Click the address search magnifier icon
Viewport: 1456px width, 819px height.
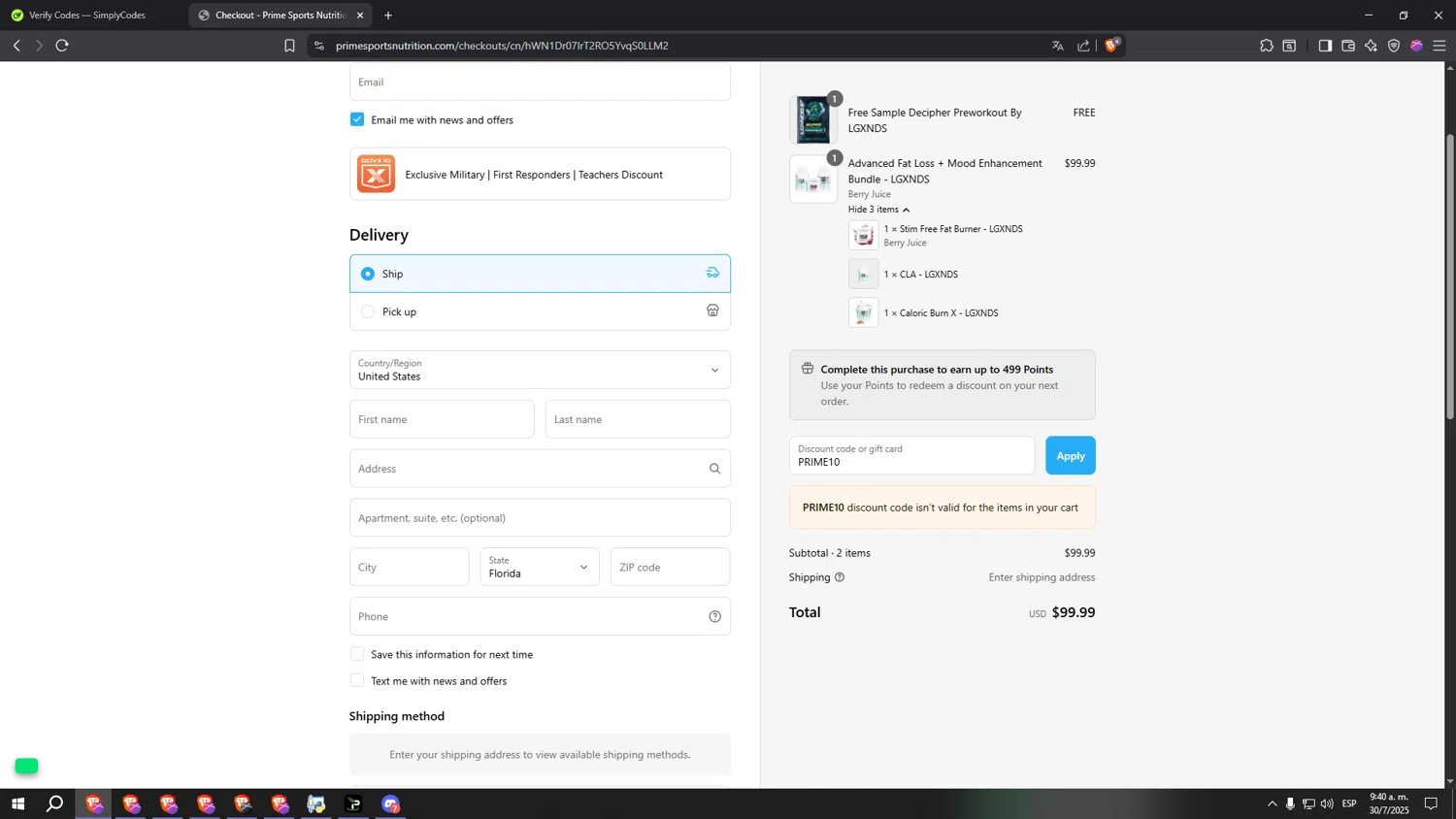click(714, 469)
